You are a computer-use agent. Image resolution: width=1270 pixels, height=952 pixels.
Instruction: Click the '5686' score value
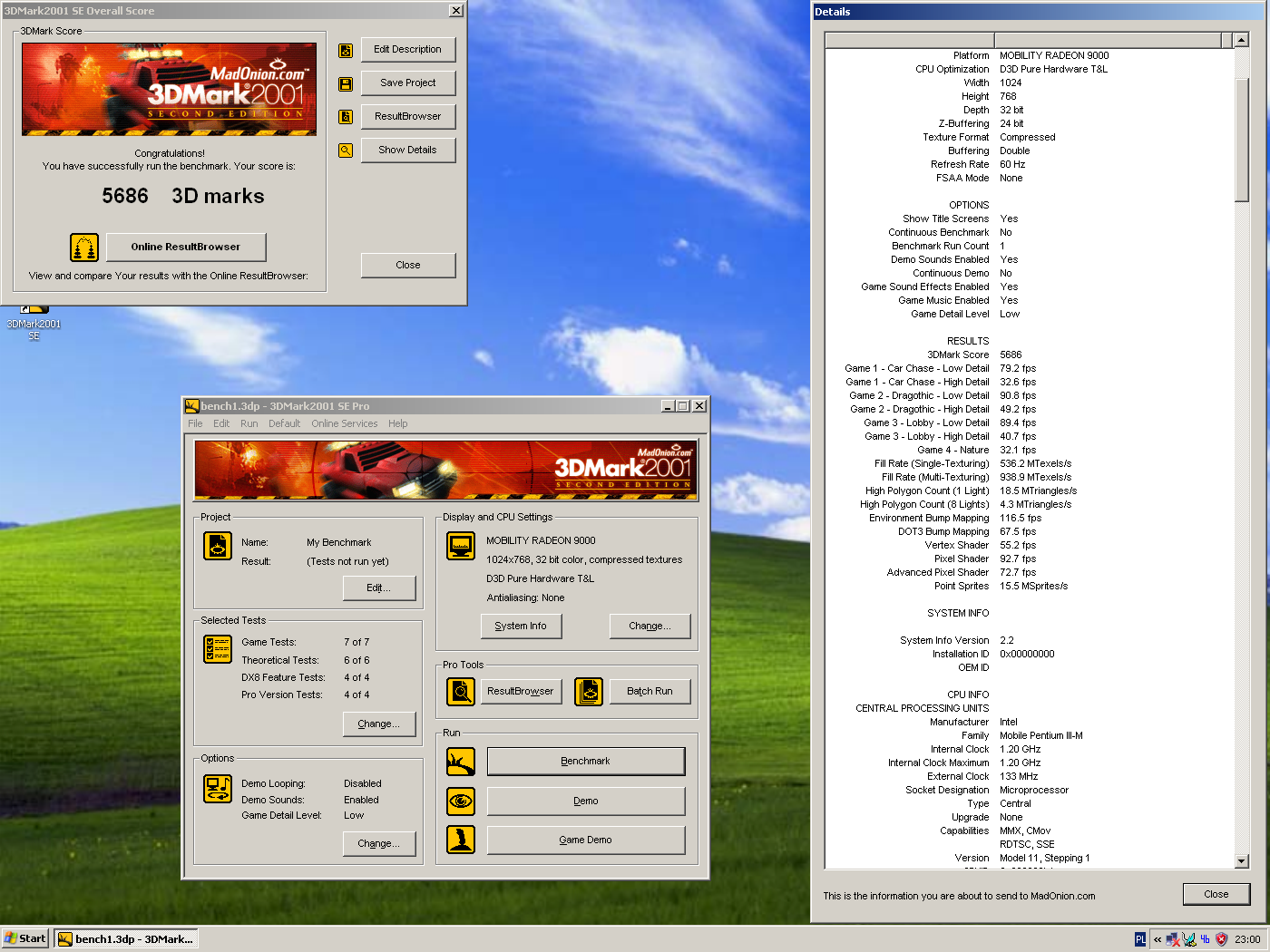click(125, 197)
